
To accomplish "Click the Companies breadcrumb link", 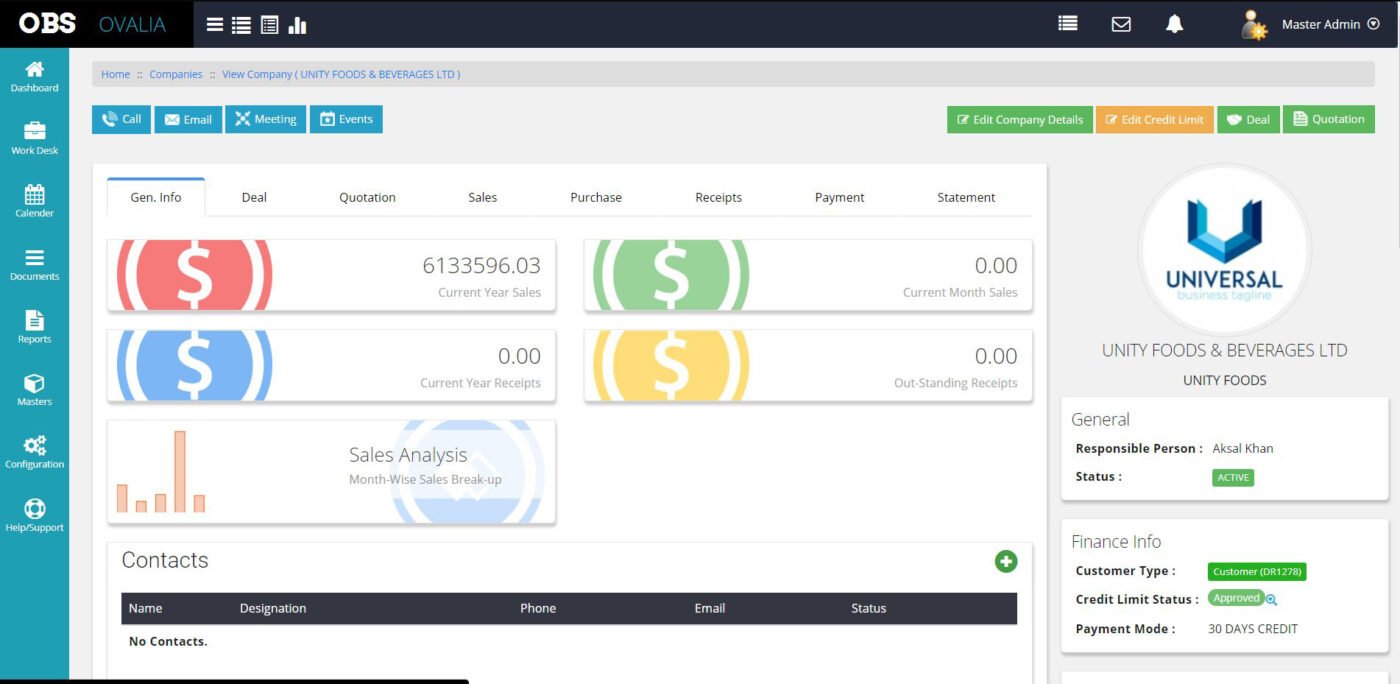I will (176, 74).
